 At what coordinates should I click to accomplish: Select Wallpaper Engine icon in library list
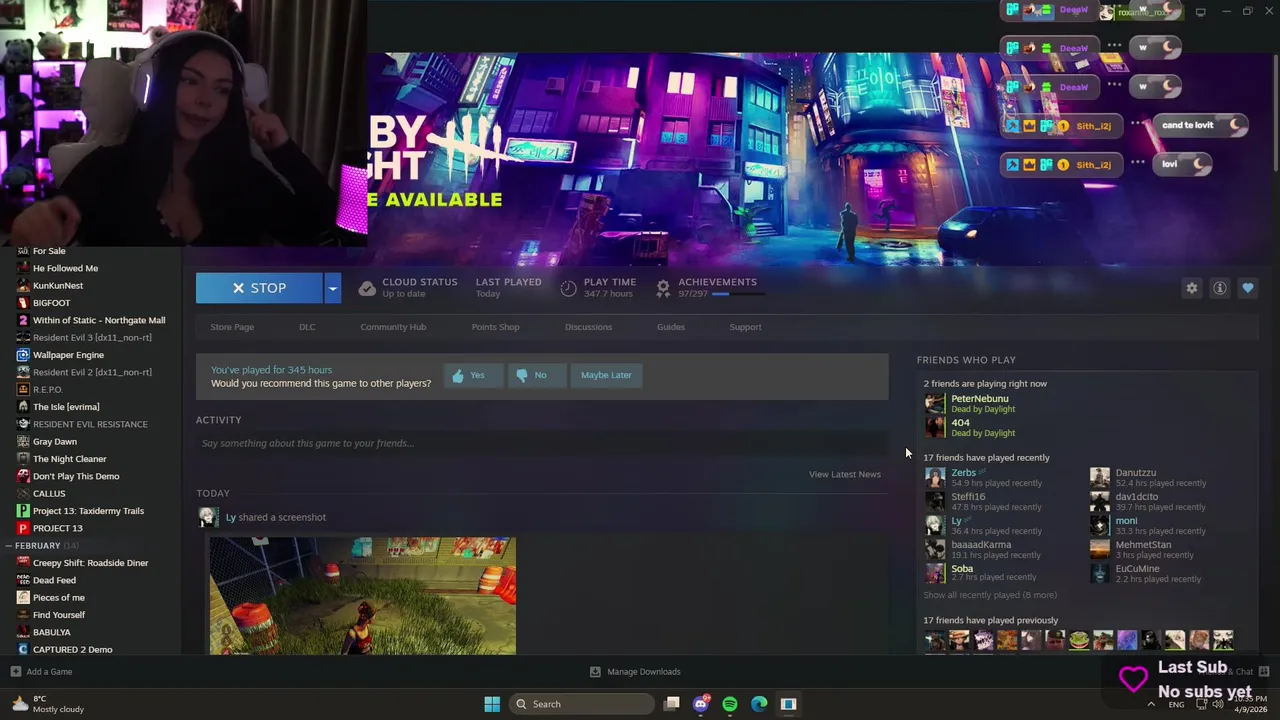click(23, 355)
